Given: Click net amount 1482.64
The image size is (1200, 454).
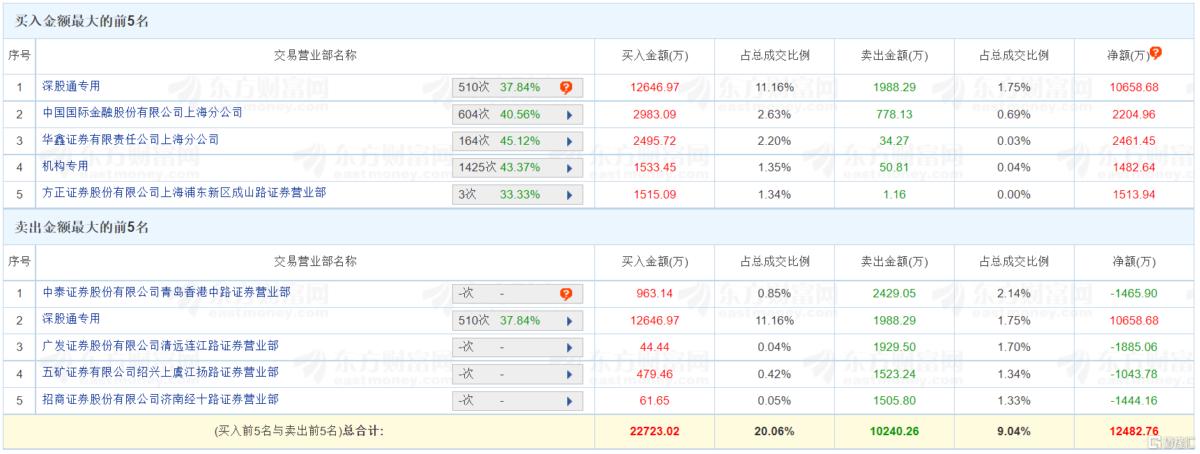Looking at the screenshot, I should pos(1133,168).
